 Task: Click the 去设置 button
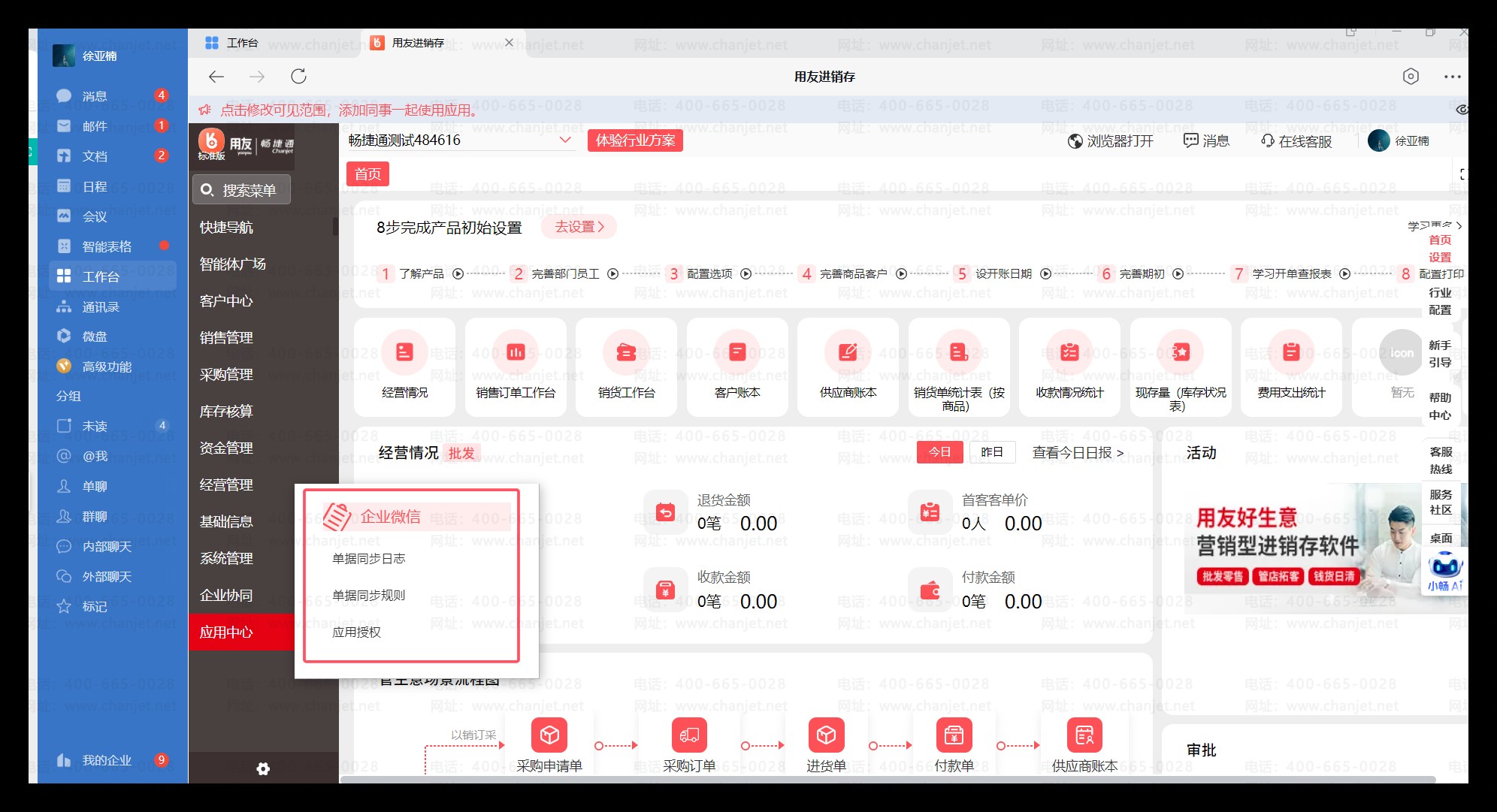(x=579, y=227)
